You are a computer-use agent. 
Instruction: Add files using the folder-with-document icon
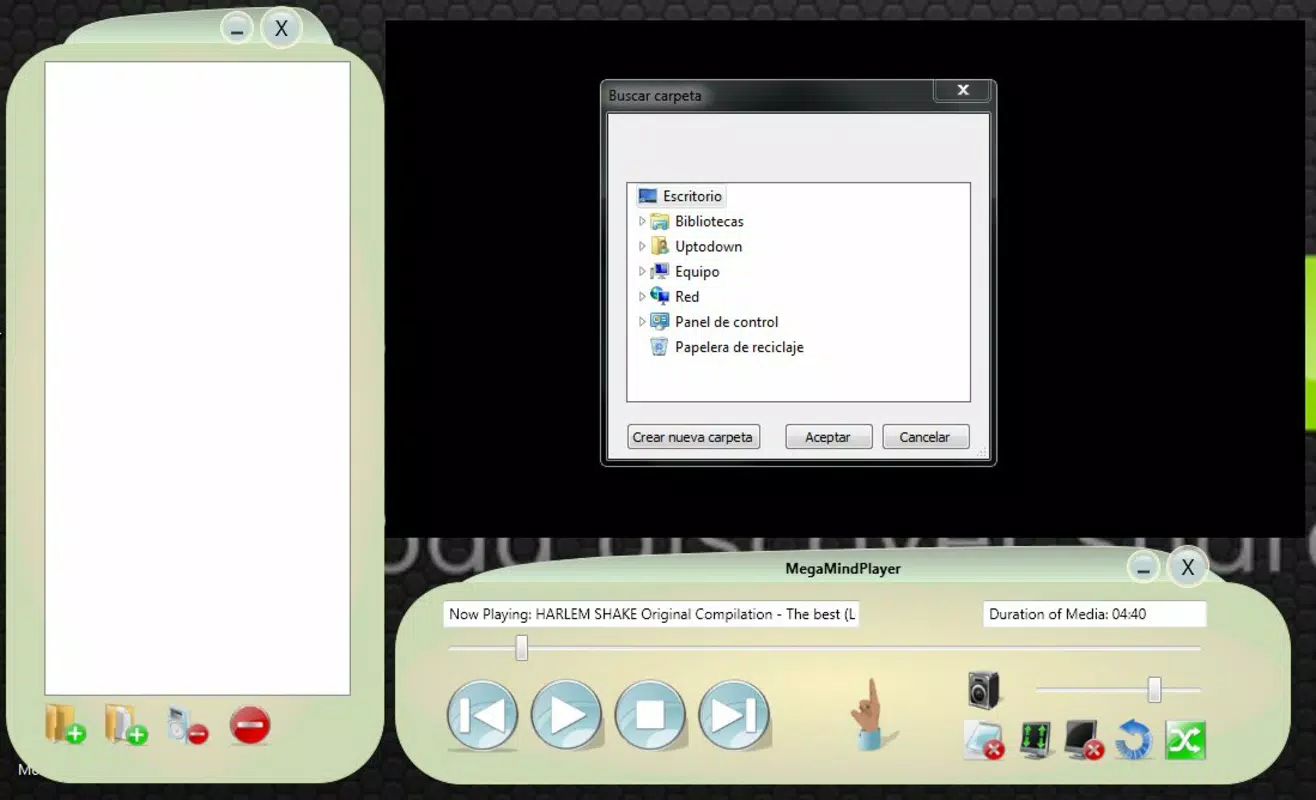(x=126, y=725)
